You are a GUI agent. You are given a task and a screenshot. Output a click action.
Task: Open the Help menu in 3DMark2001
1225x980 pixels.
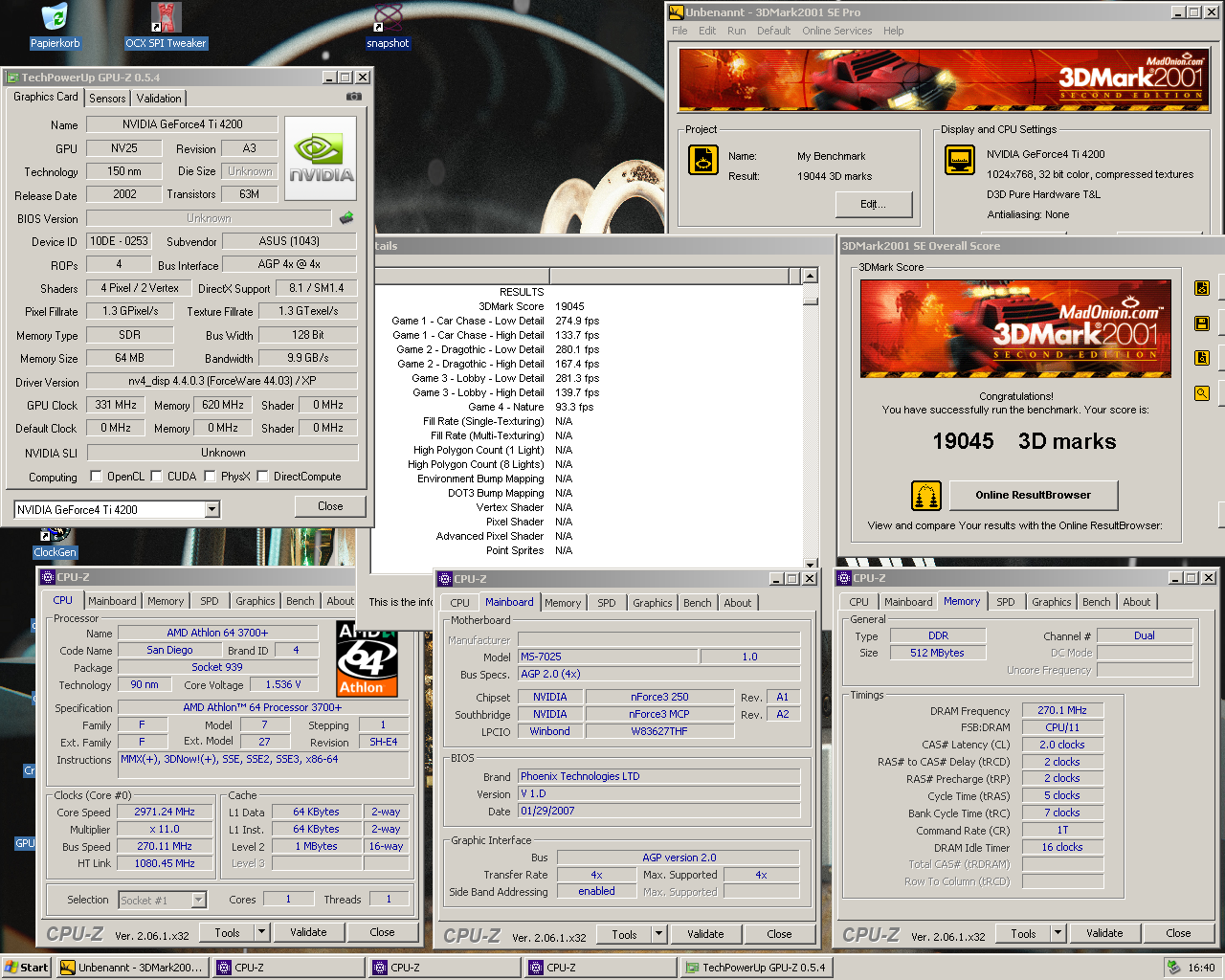[x=893, y=31]
